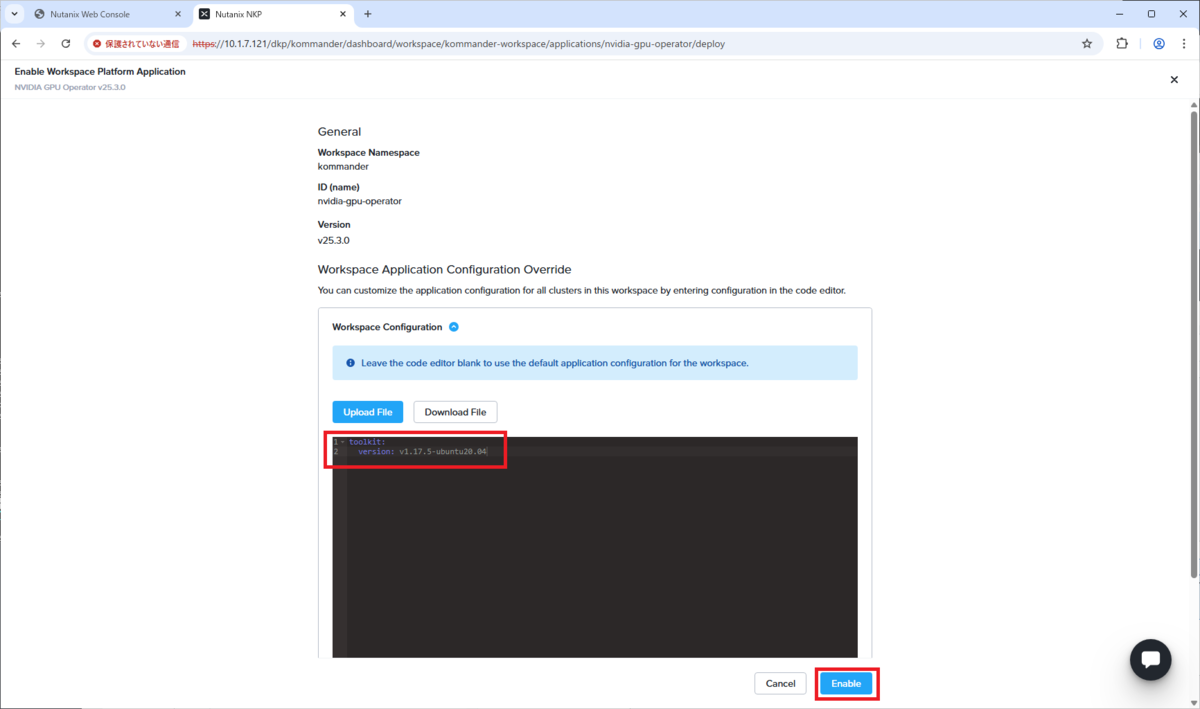The height and width of the screenshot is (709, 1200).
Task: Collapse the toolkit YAML fold arrow
Action: [x=343, y=441]
